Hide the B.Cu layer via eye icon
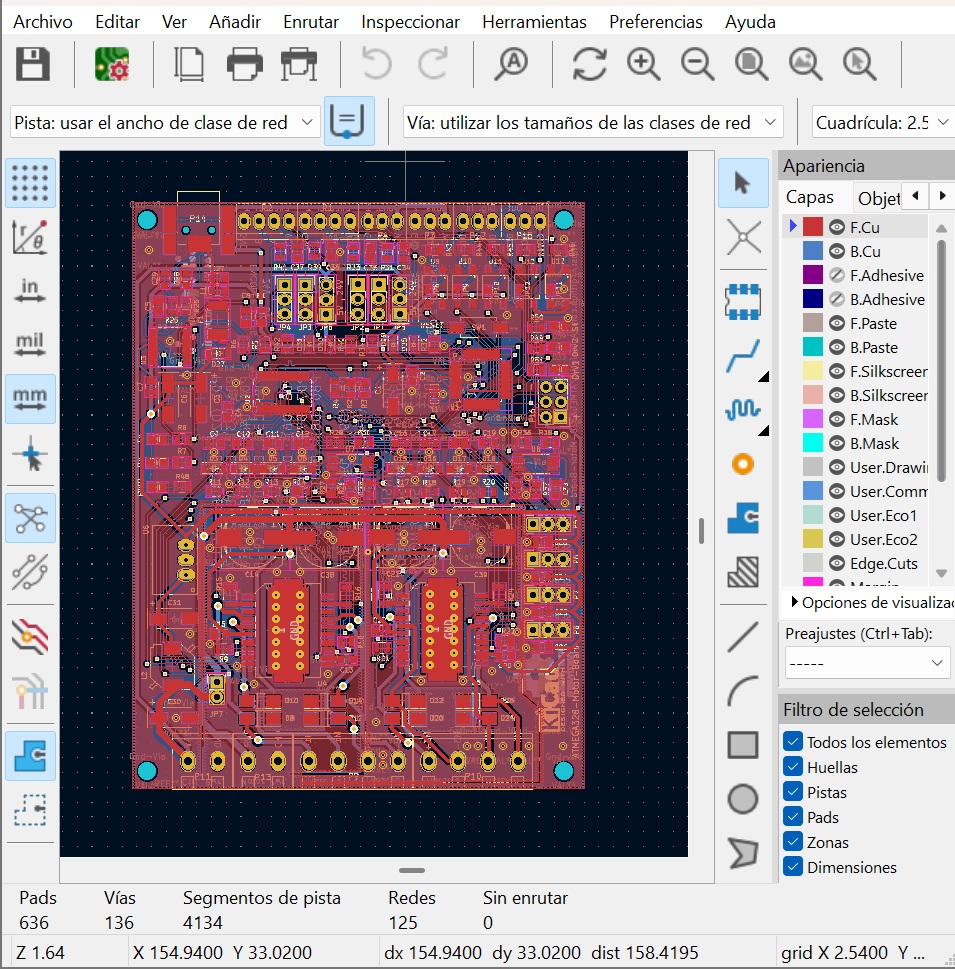955x969 pixels. [837, 252]
